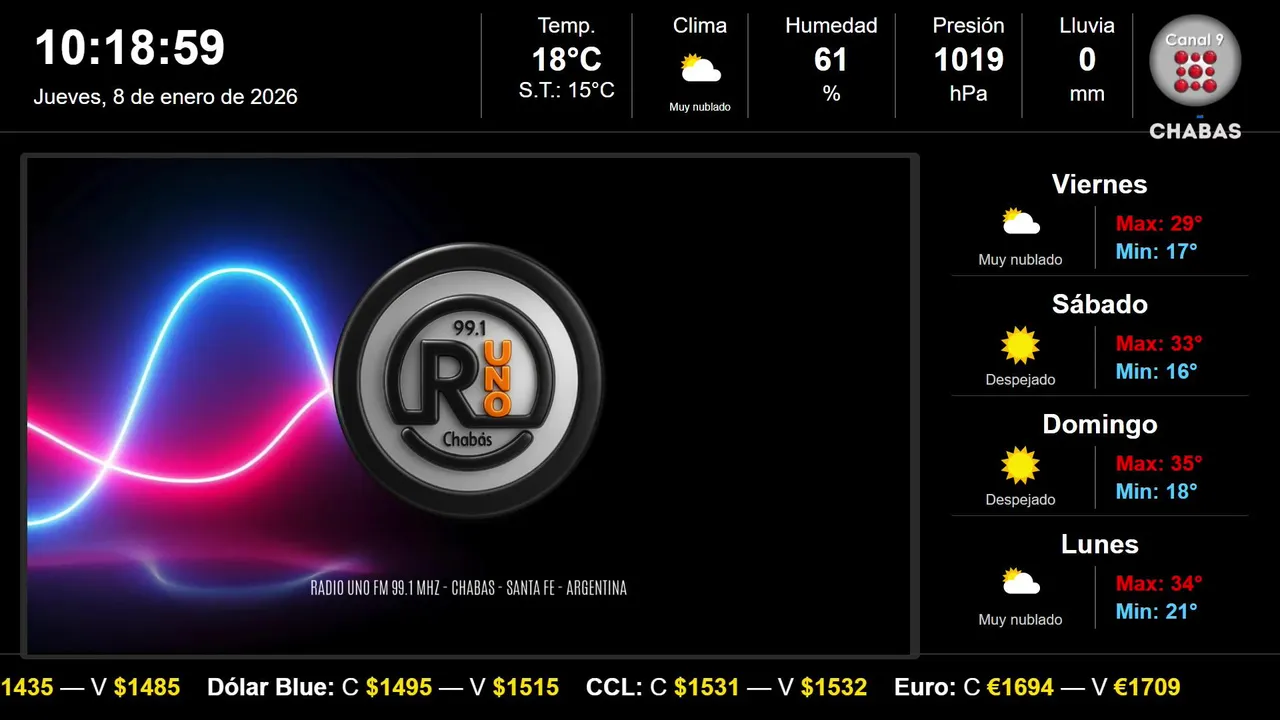Click Dólar Blue sell price $1515

click(526, 687)
